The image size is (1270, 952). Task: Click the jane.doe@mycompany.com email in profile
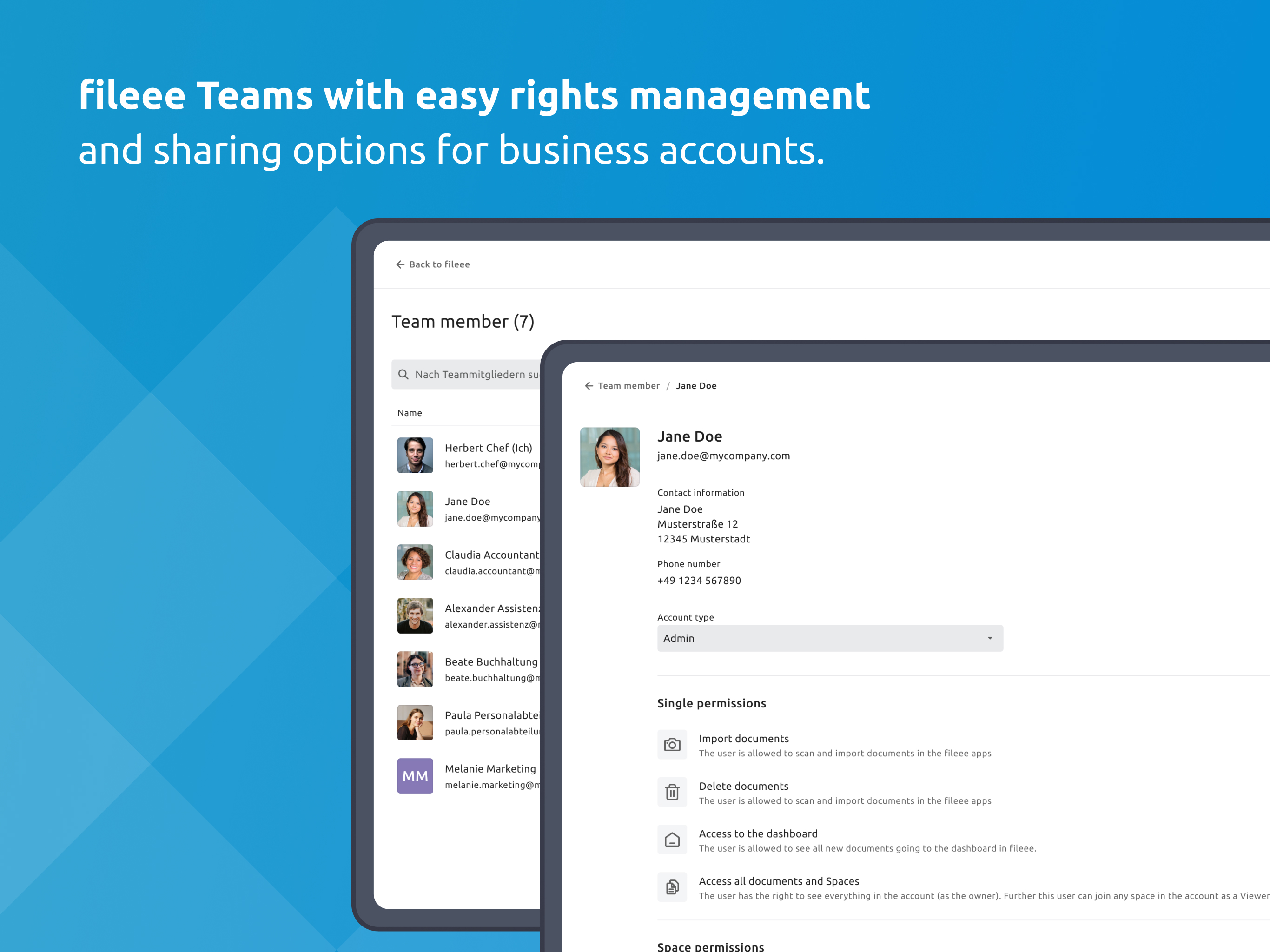point(723,456)
